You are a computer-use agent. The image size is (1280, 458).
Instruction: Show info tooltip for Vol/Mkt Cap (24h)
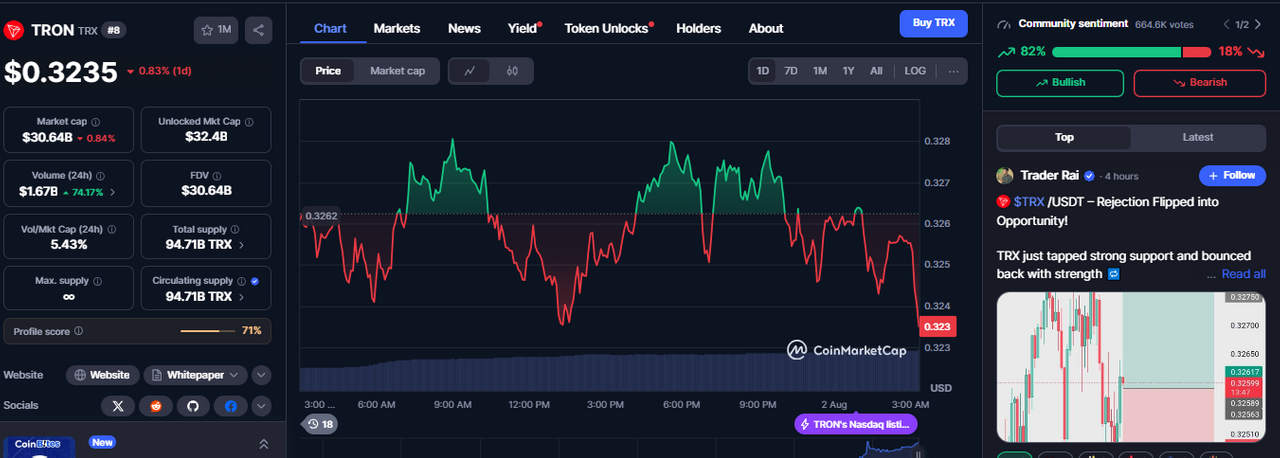(x=113, y=228)
